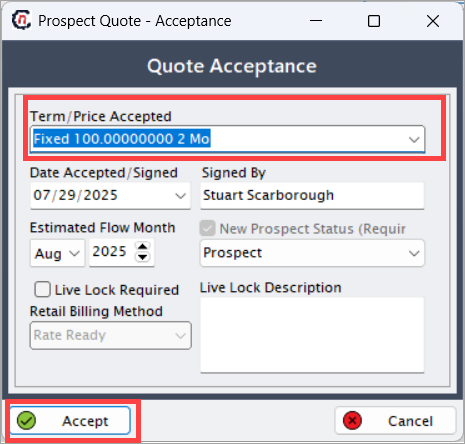Click the Live Lock Description text area

point(312,335)
